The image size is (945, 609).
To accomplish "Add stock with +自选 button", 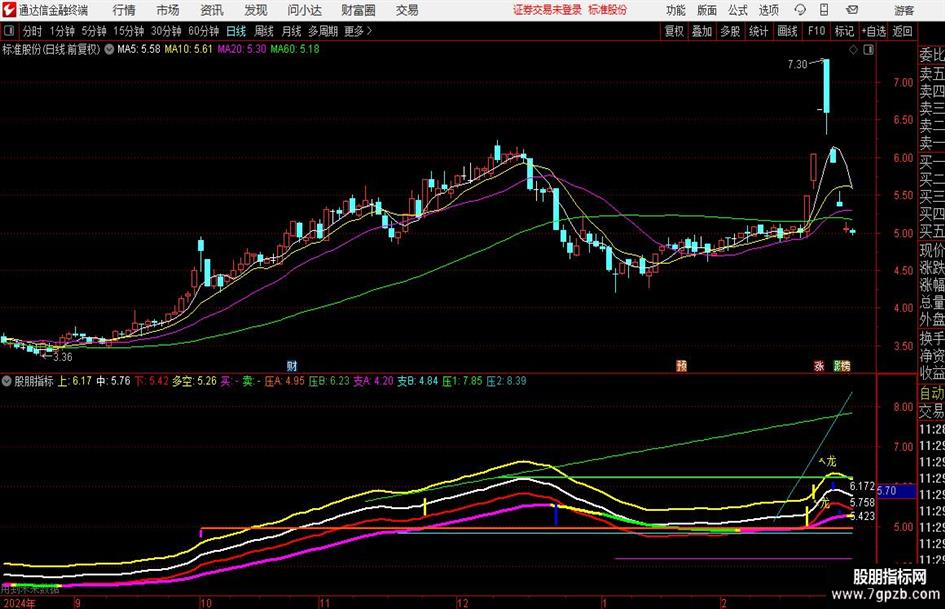I will click(x=874, y=31).
